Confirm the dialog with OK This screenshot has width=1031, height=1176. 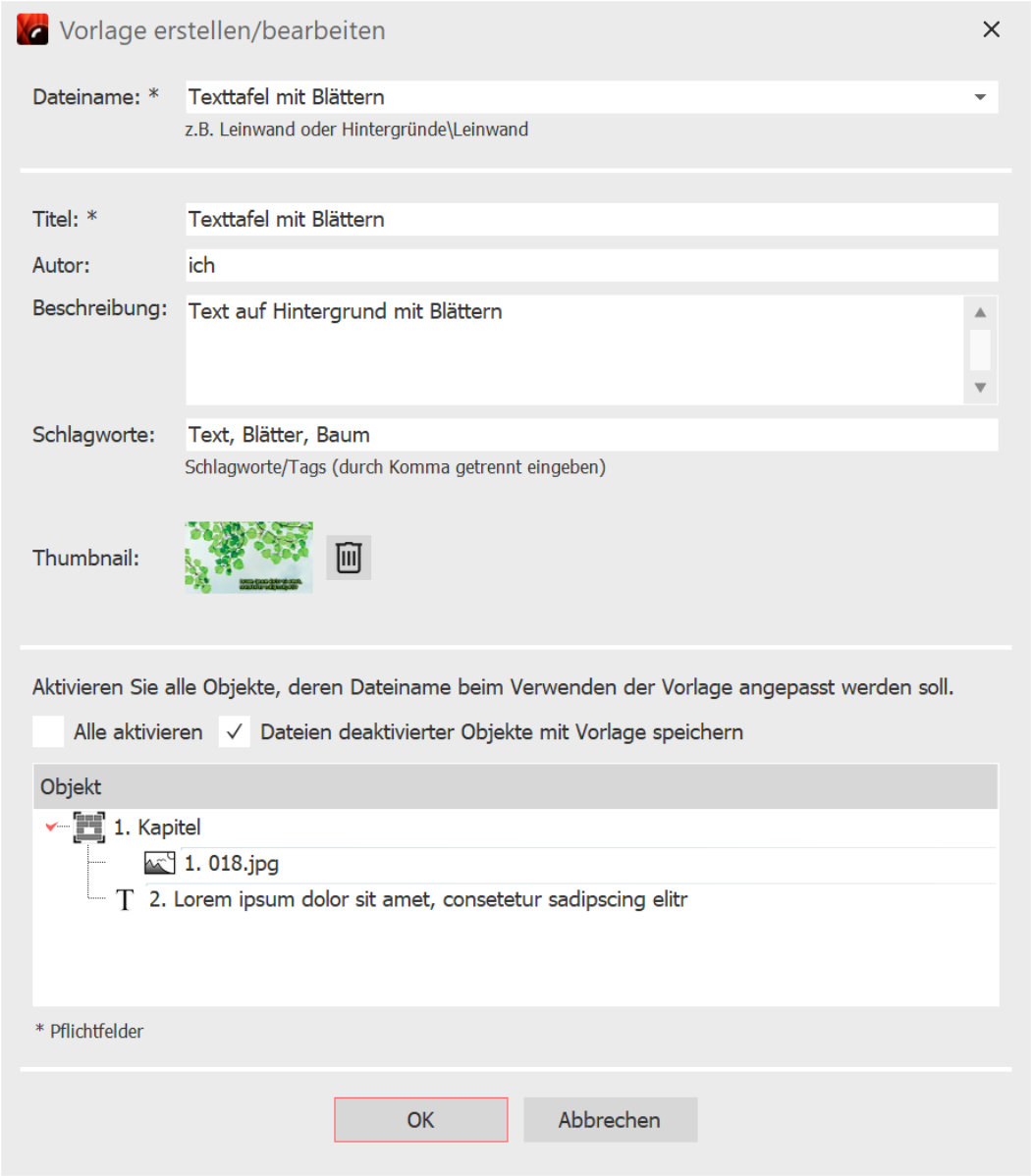(420, 1120)
